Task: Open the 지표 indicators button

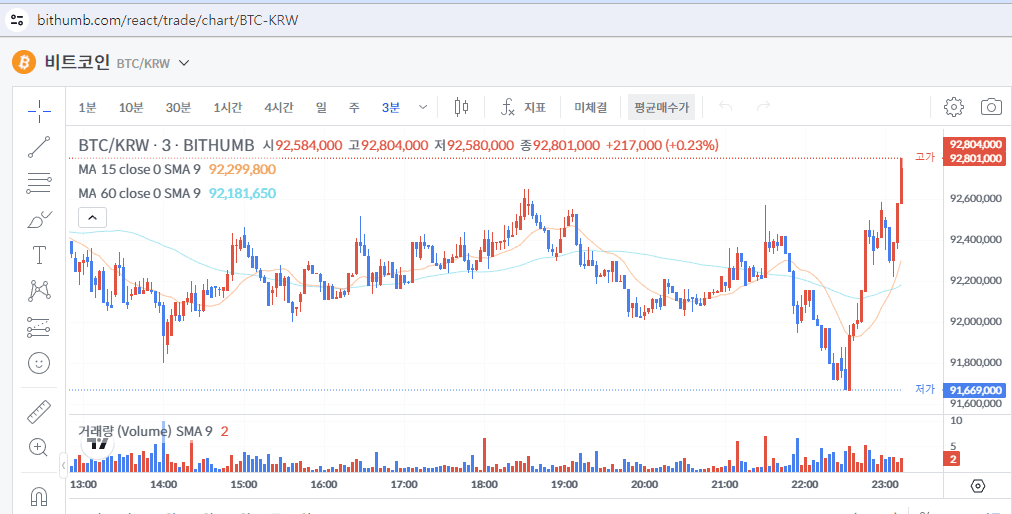Action: coord(524,107)
